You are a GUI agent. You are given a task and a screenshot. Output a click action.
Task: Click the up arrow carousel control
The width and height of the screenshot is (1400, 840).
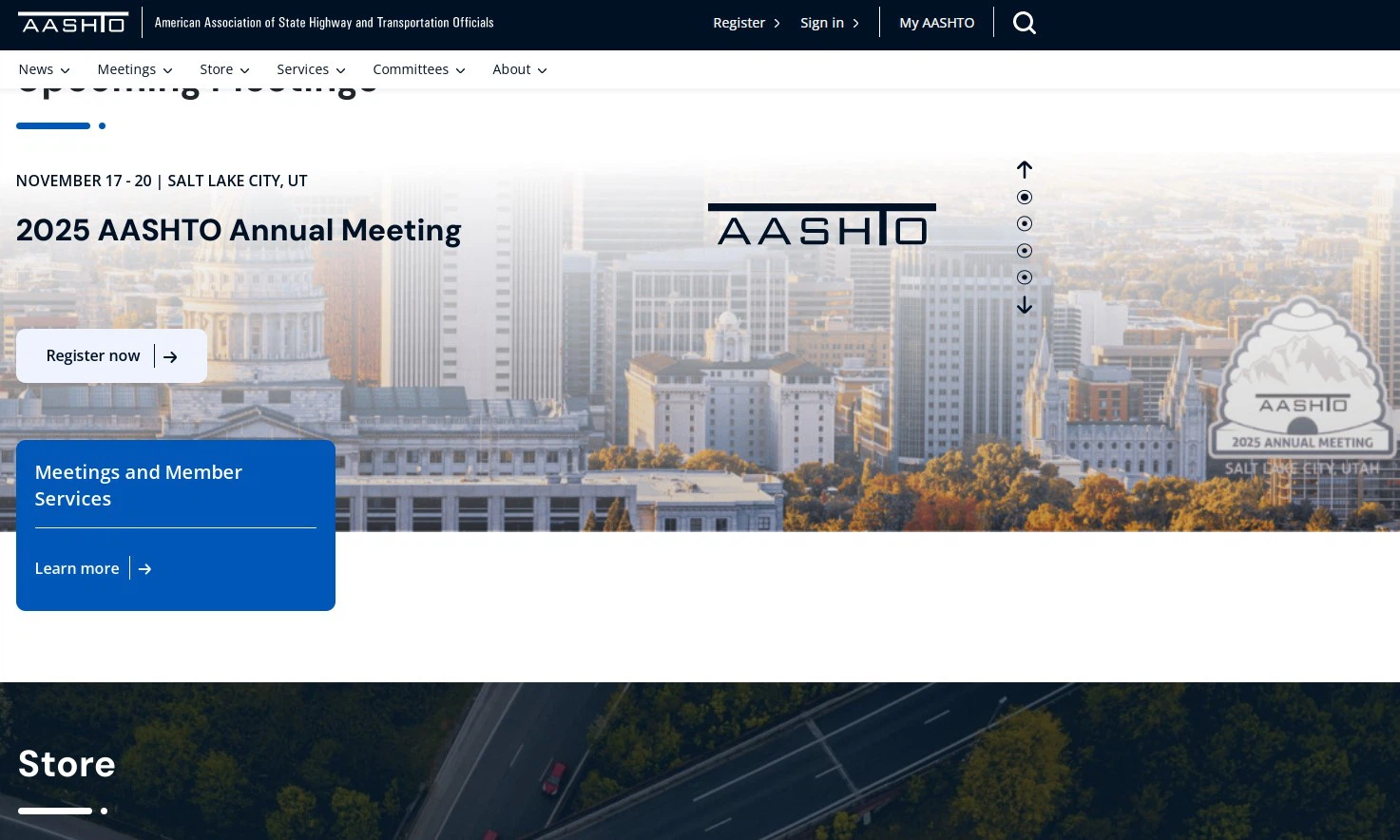point(1024,169)
